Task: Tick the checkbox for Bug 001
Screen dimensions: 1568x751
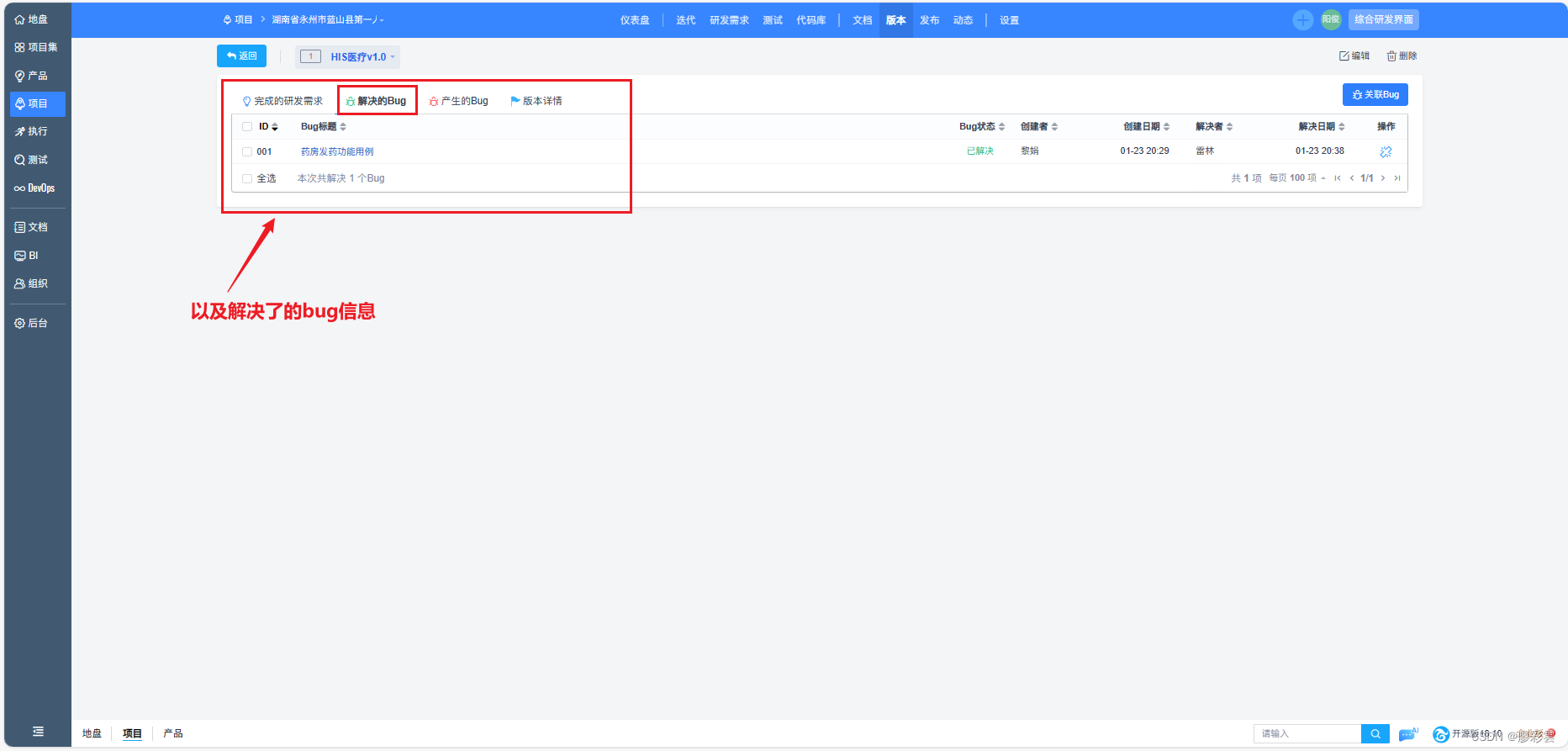Action: 247,152
